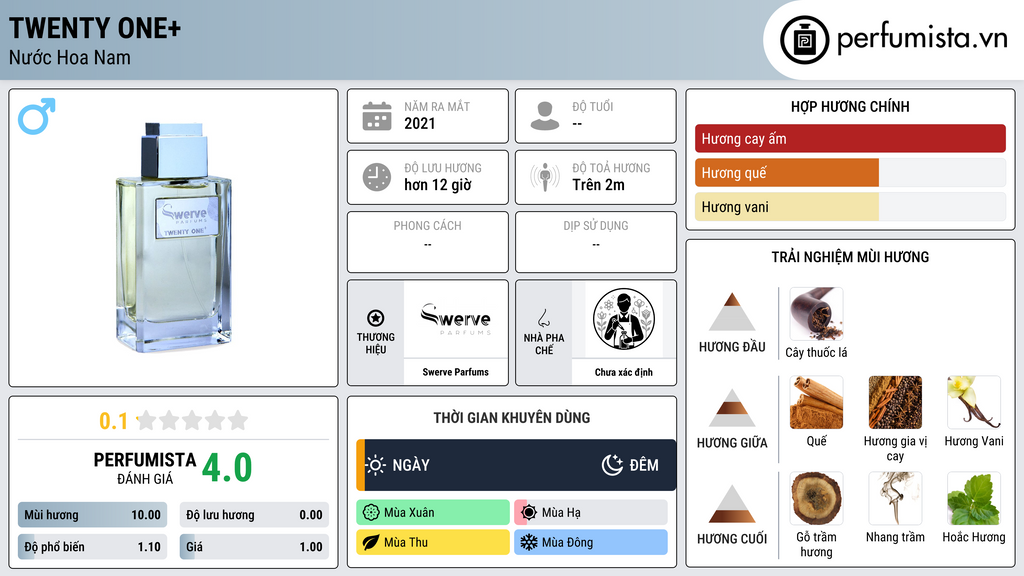The width and height of the screenshot is (1024, 576).
Task: Select the Độ phổ biến 1.10 score bar
Action: pos(92,547)
